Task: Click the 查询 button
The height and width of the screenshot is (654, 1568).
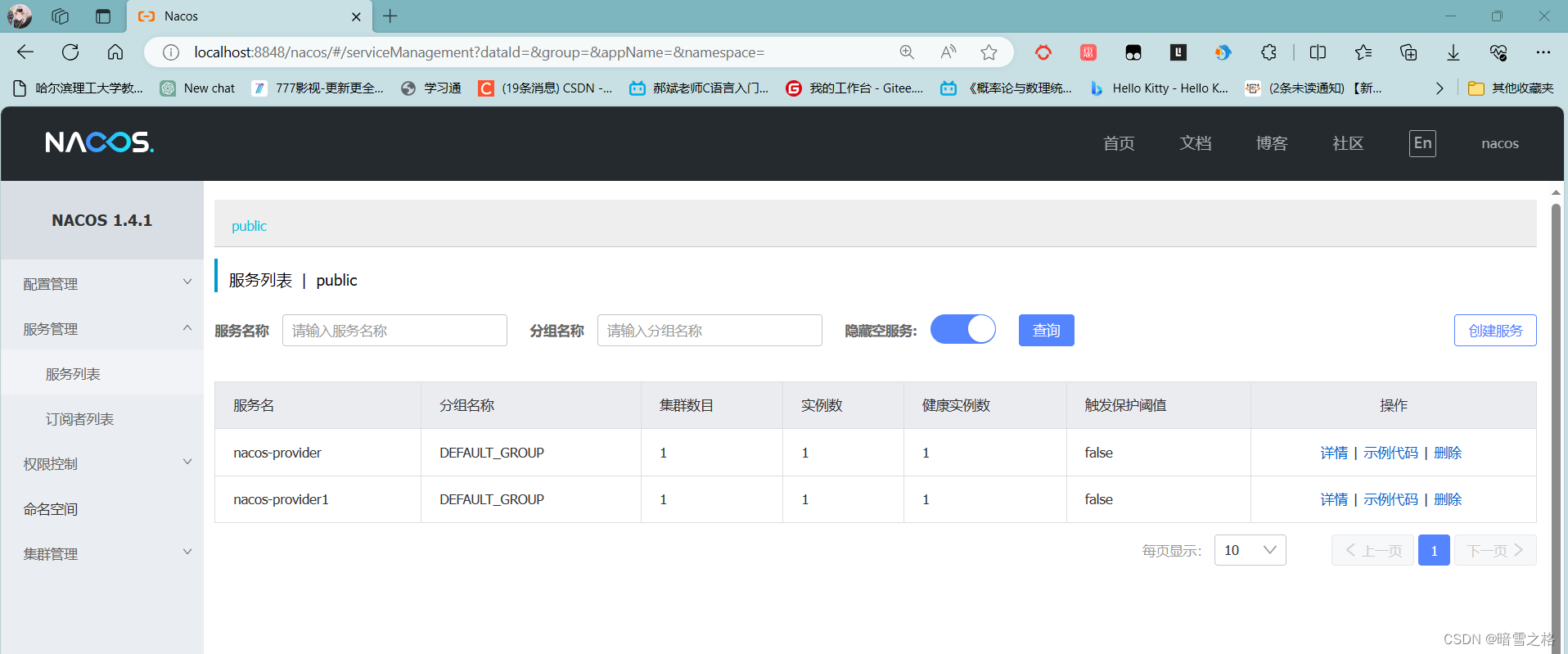Action: (x=1046, y=330)
